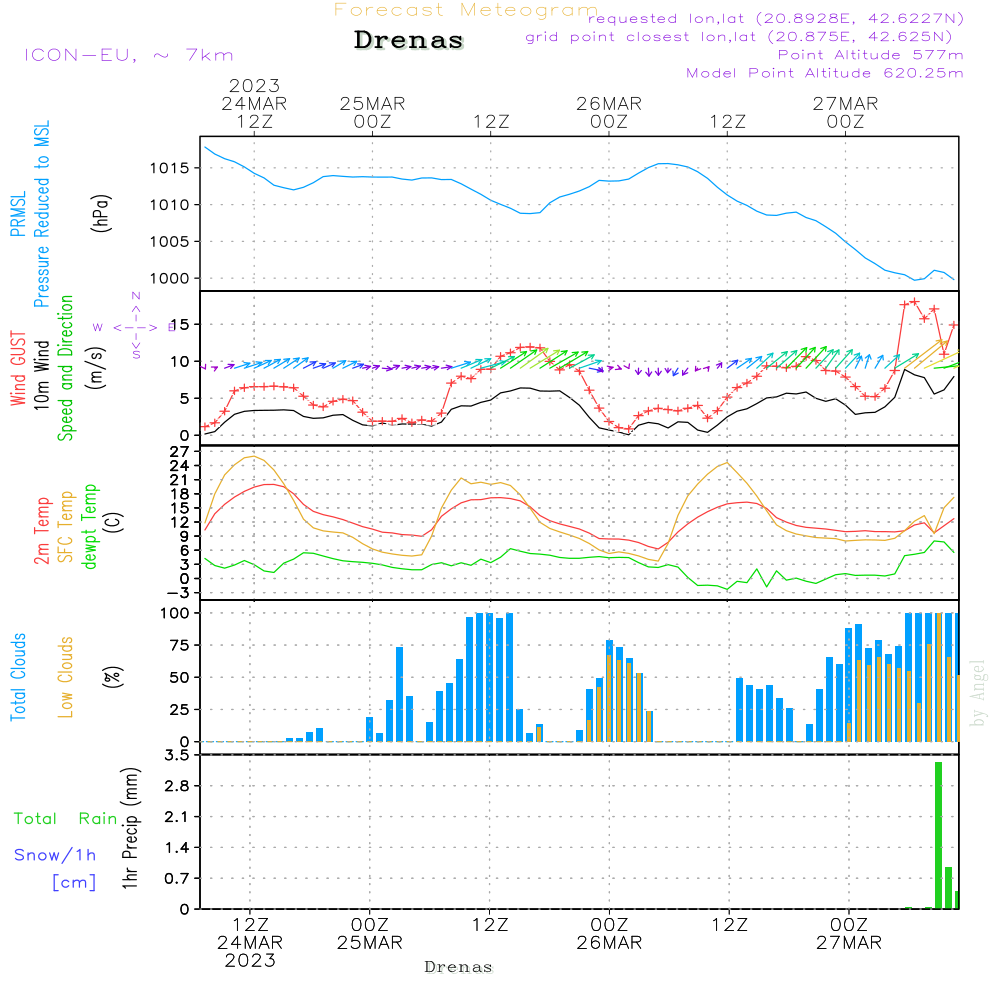Click the '(C)' temperature unit label
This screenshot has height=1000, width=1000.
click(114, 522)
